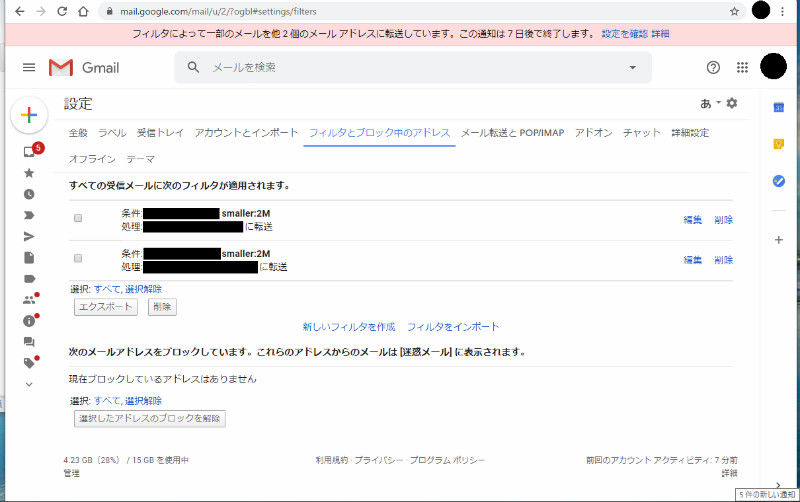Edit the first filter via 編集
The width and height of the screenshot is (800, 502).
(x=693, y=220)
